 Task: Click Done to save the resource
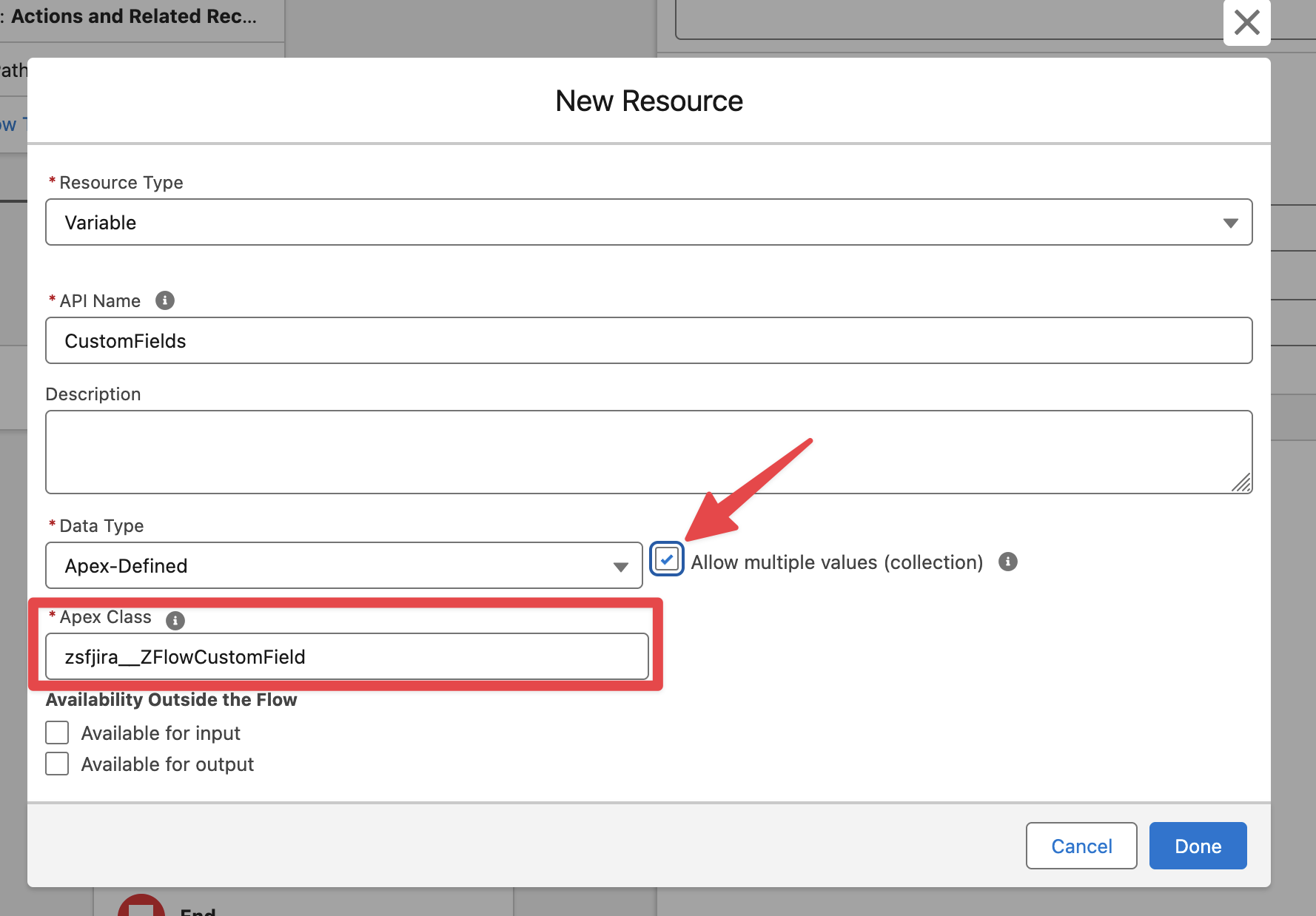point(1197,846)
